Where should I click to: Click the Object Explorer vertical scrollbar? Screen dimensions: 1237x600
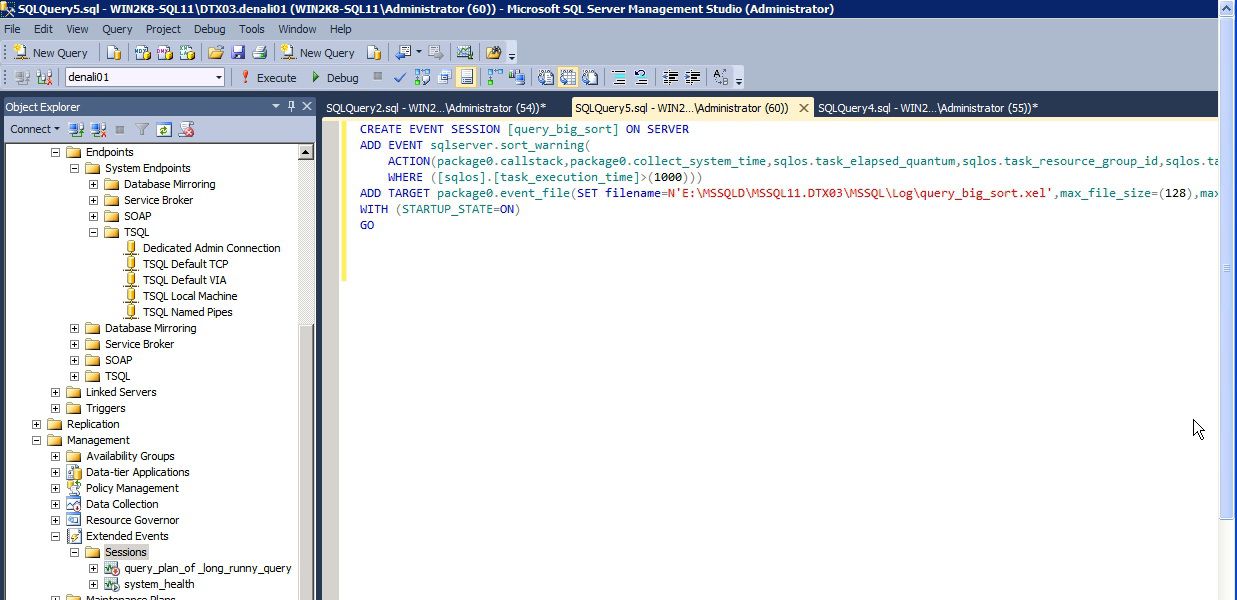coord(308,370)
